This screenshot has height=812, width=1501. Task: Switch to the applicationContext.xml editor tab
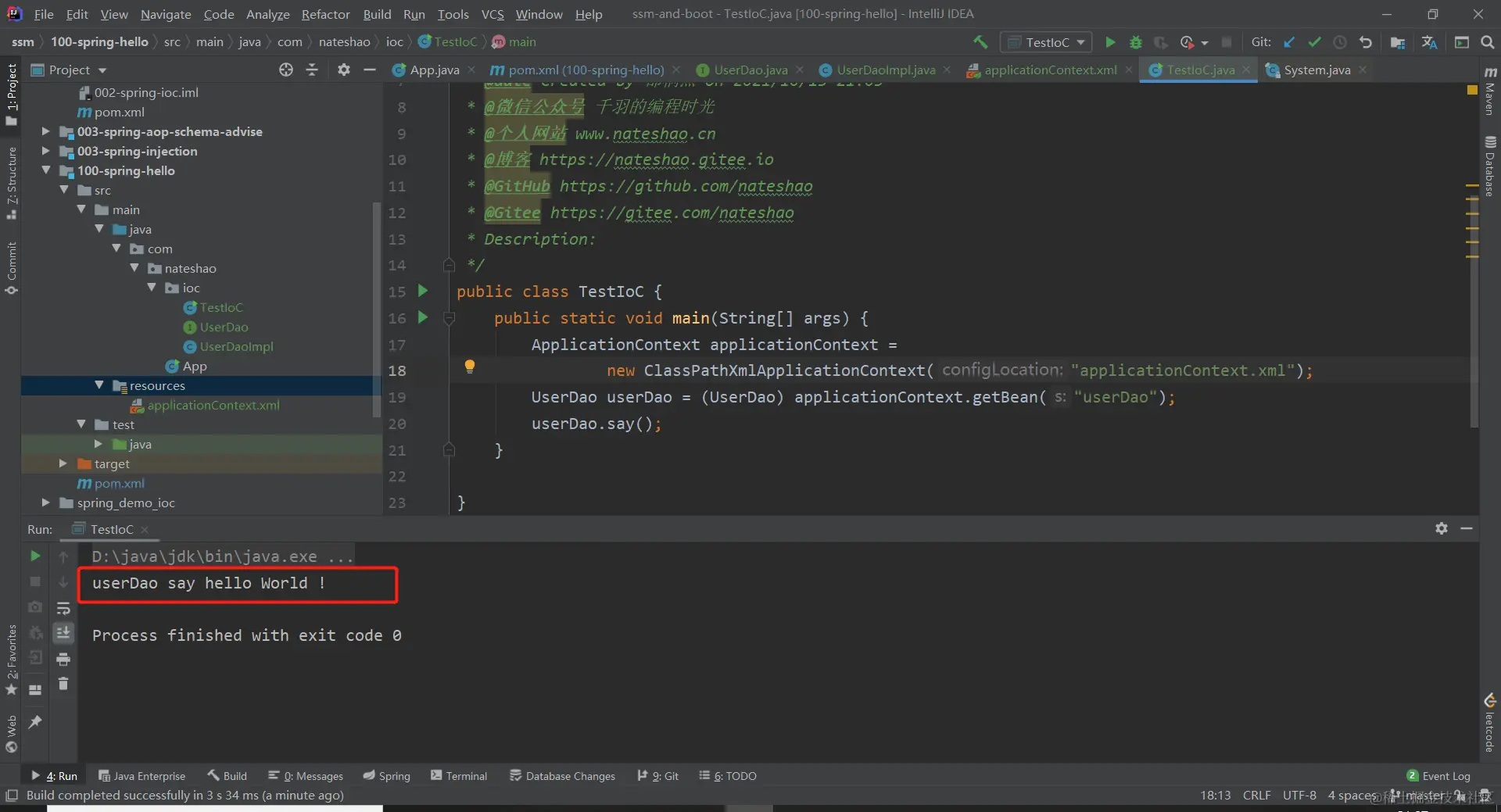click(x=1050, y=70)
